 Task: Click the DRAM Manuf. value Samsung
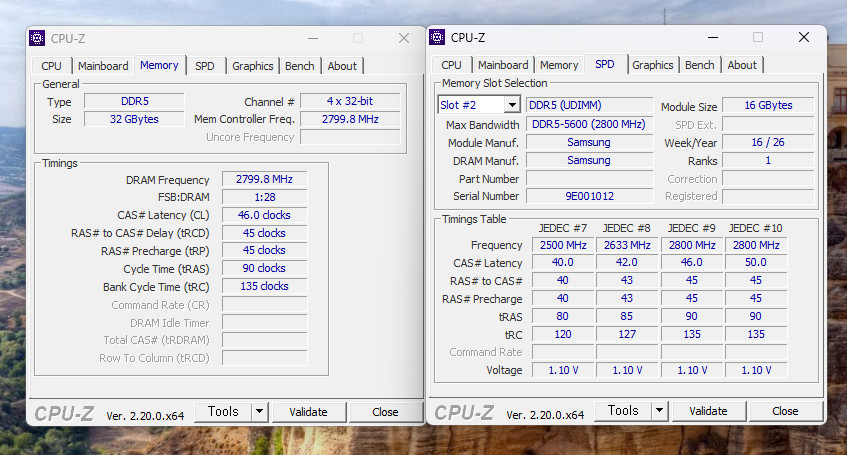pos(589,160)
